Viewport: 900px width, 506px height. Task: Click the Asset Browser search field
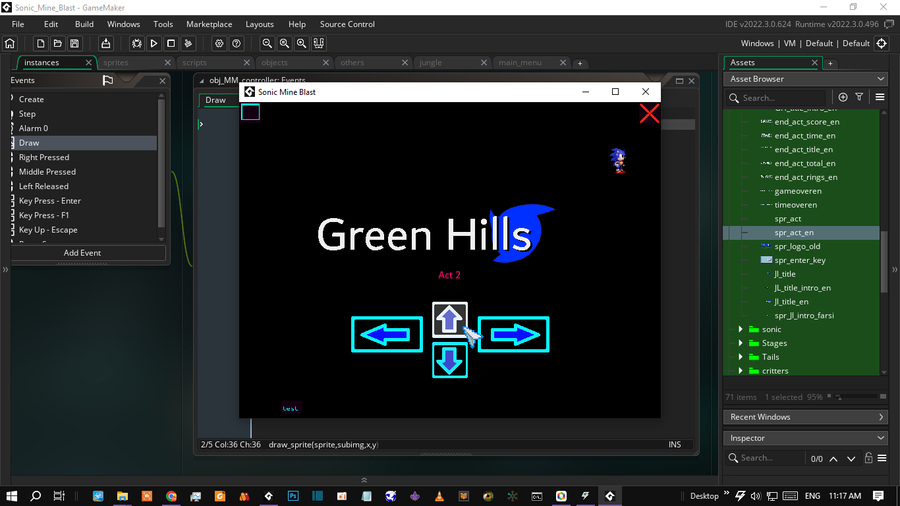click(x=776, y=98)
